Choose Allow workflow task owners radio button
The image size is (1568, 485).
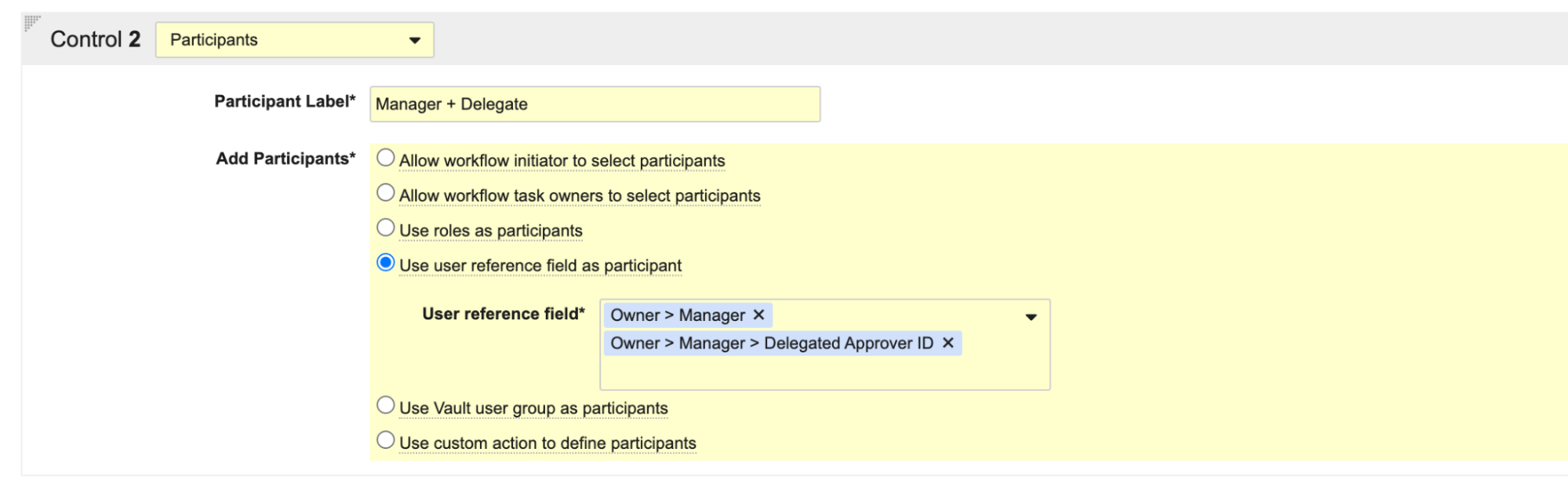point(385,193)
